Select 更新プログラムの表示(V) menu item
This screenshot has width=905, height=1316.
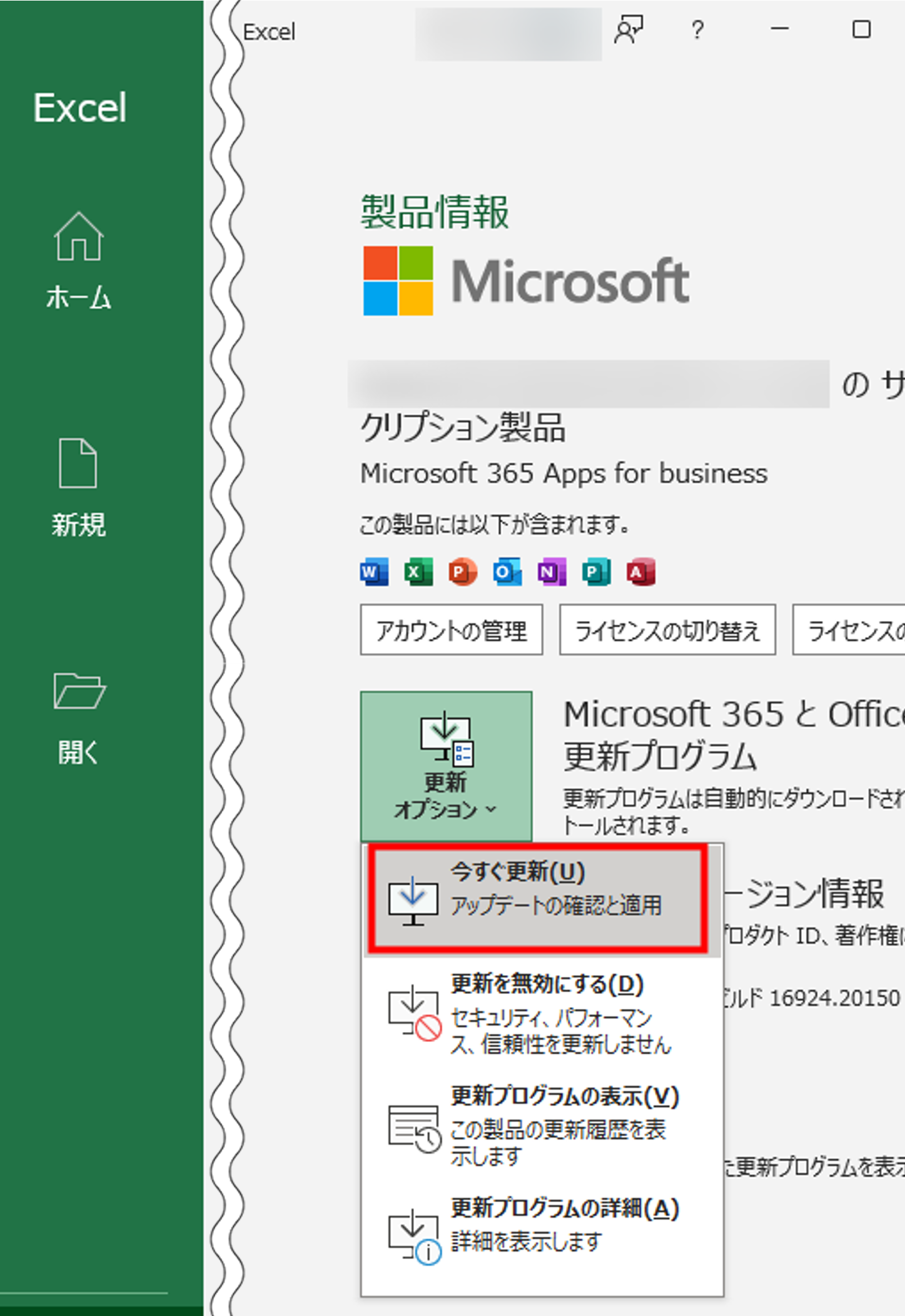(542, 1126)
